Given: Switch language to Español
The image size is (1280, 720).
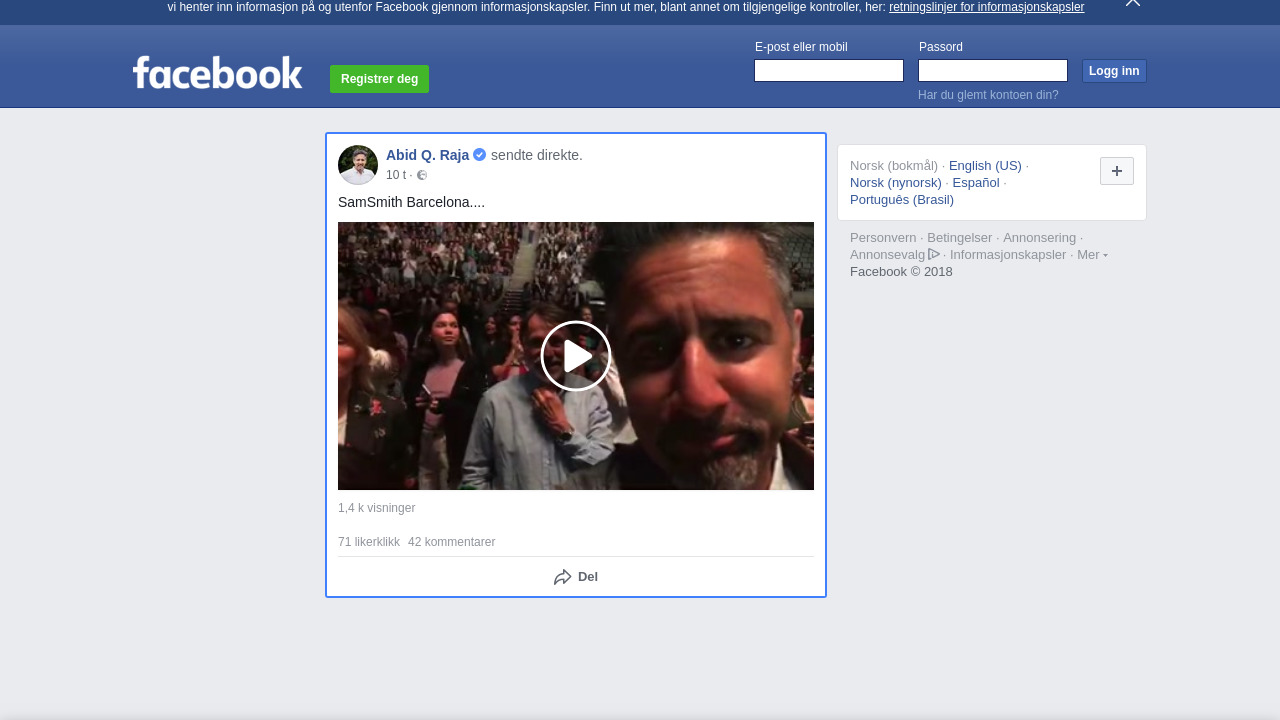Looking at the screenshot, I should [976, 183].
